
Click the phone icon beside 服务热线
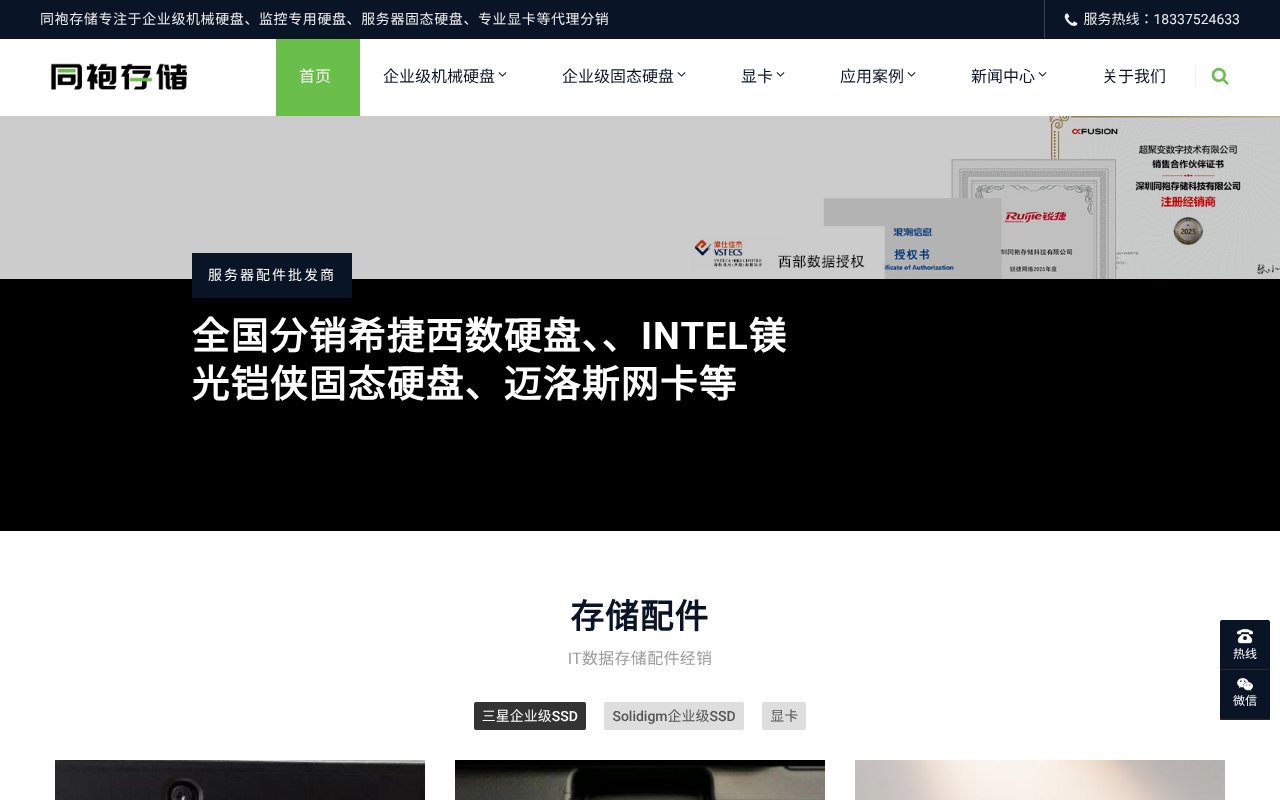tap(1070, 19)
